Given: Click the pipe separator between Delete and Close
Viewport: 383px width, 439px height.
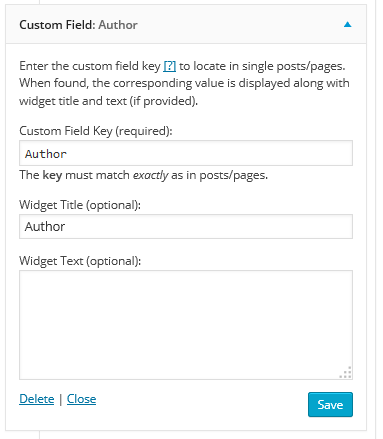Looking at the screenshot, I should [61, 399].
